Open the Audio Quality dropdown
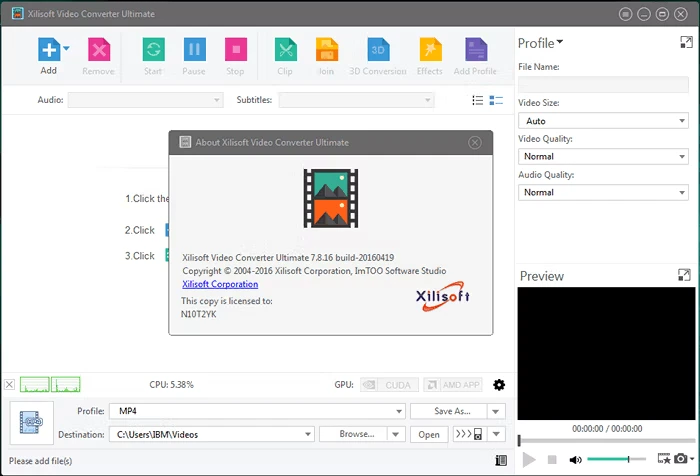The height and width of the screenshot is (476, 700). pyautogui.click(x=603, y=192)
